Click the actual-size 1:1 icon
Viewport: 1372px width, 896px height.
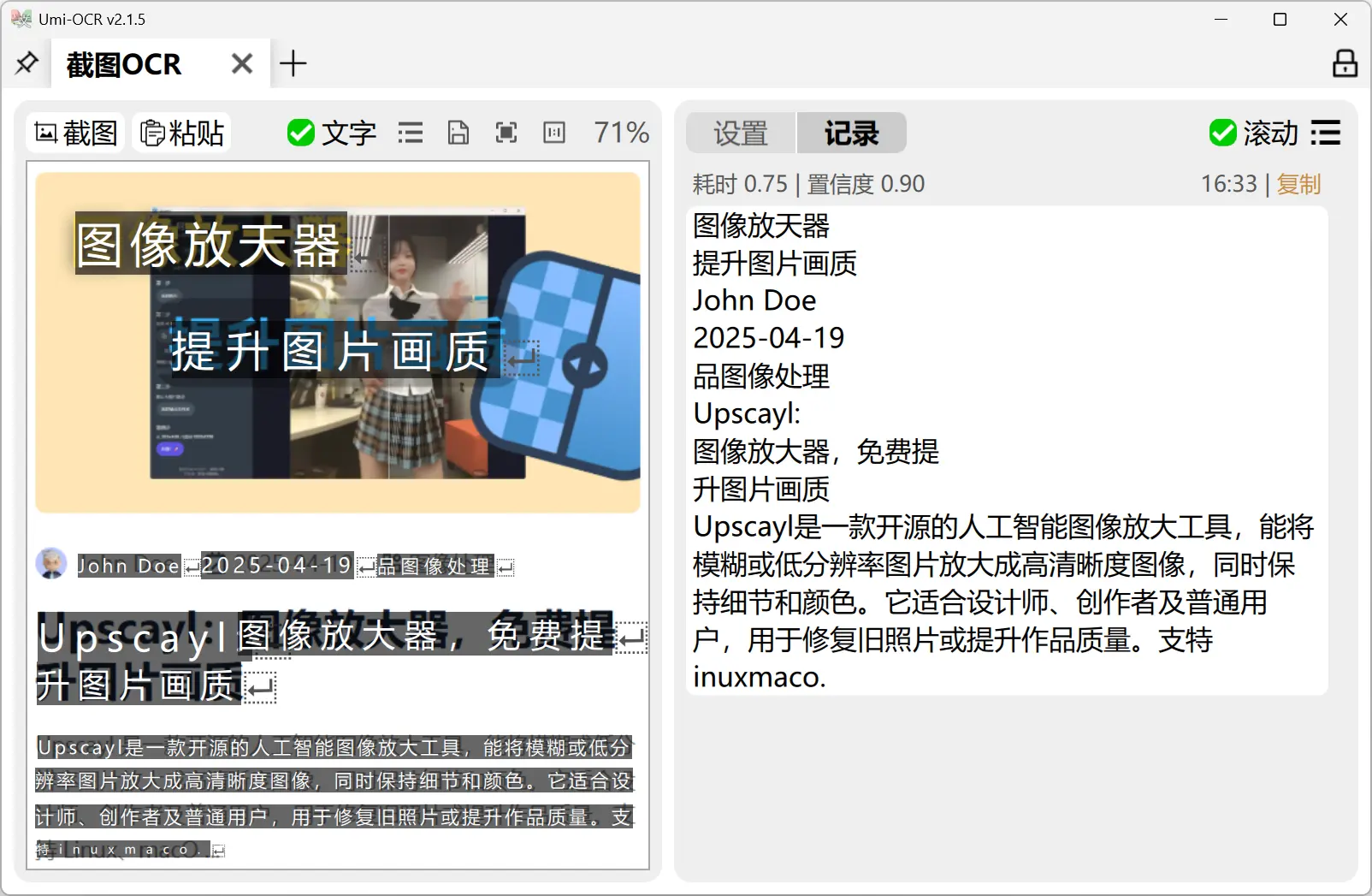point(554,133)
